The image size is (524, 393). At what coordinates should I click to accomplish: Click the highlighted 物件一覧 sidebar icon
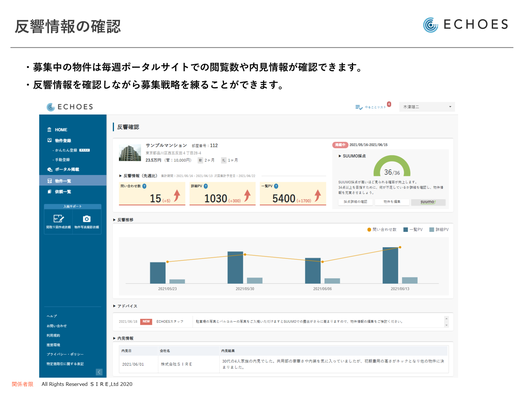pyautogui.click(x=49, y=181)
